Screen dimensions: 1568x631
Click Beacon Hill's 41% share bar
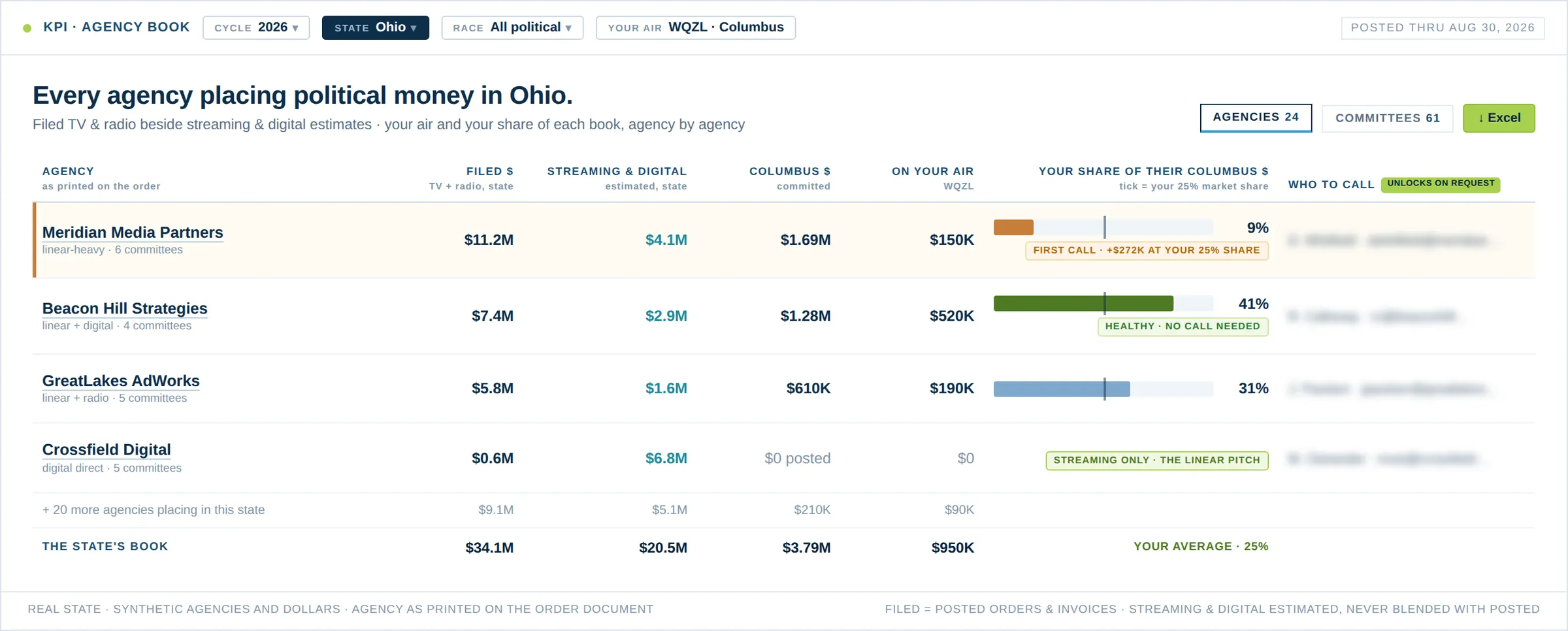(1103, 303)
